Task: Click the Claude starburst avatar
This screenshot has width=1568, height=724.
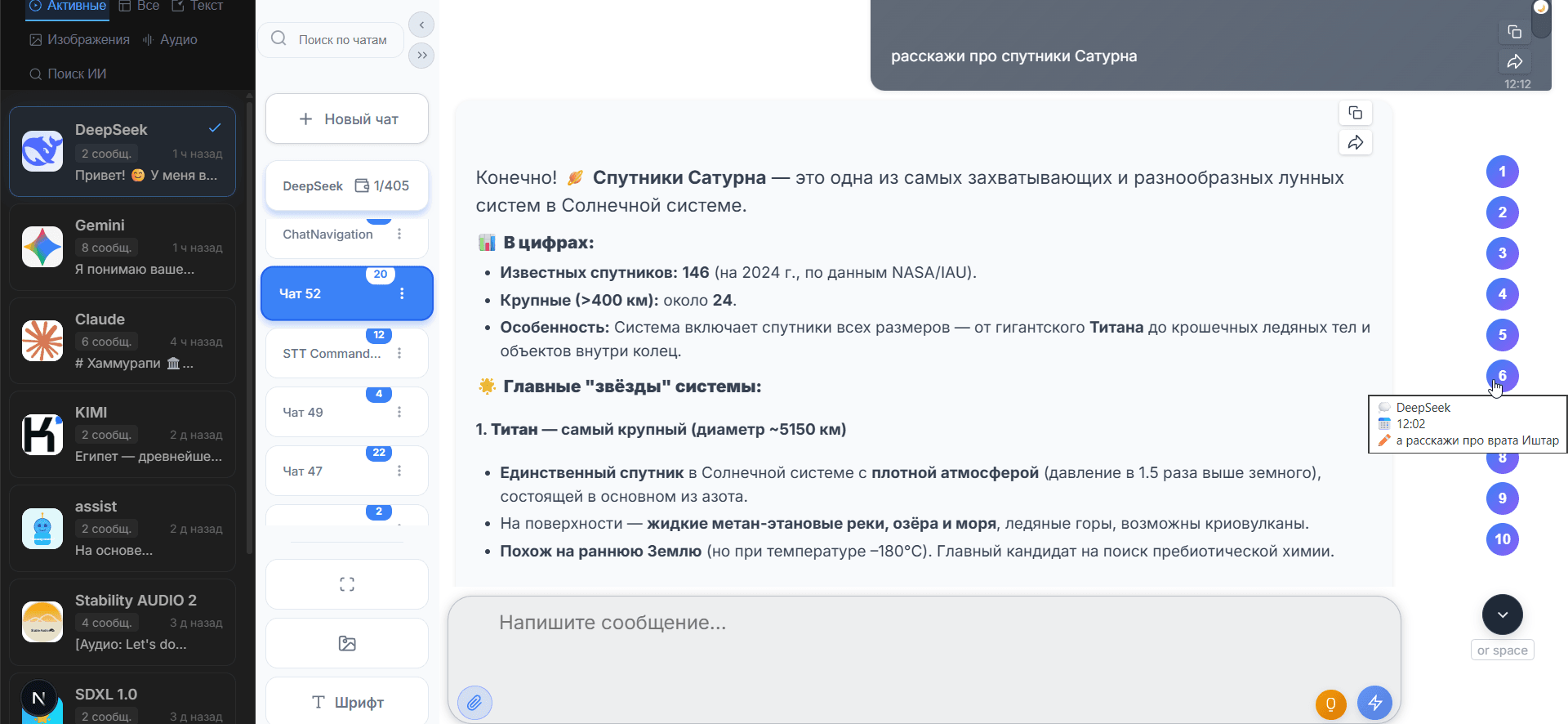Action: pyautogui.click(x=42, y=341)
